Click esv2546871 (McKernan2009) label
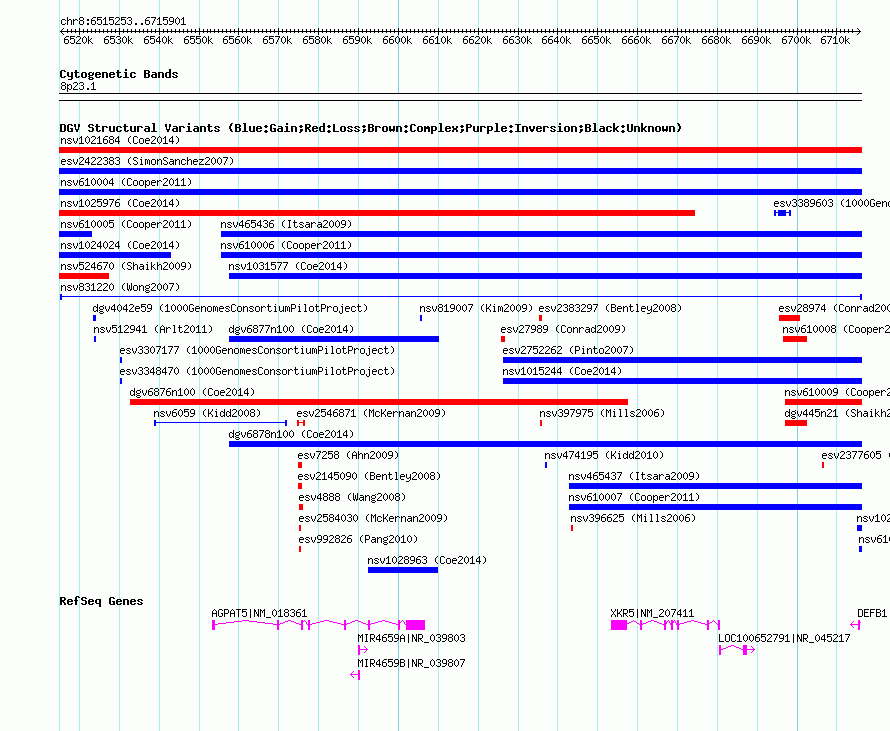 (x=371, y=413)
